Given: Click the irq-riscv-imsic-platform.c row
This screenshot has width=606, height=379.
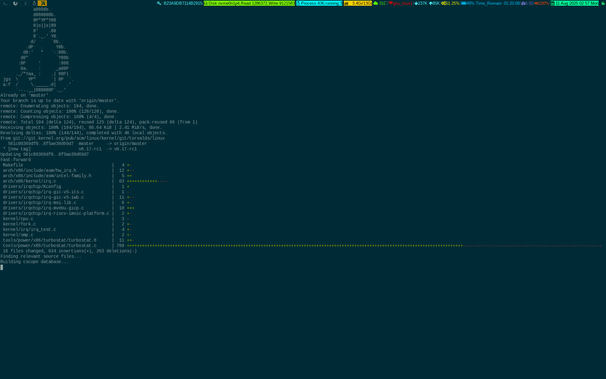Looking at the screenshot, I should pyautogui.click(x=67, y=214).
